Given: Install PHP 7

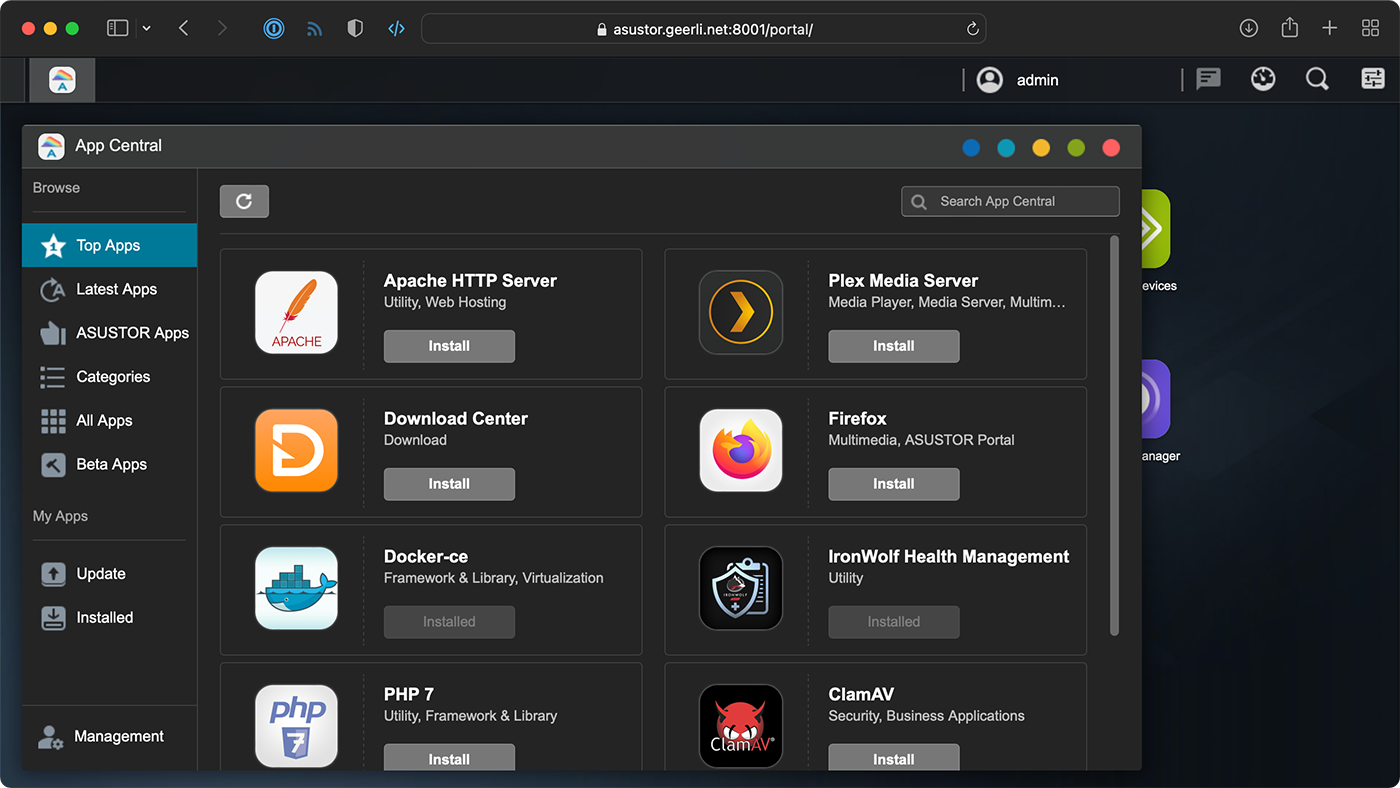Looking at the screenshot, I should pos(449,757).
